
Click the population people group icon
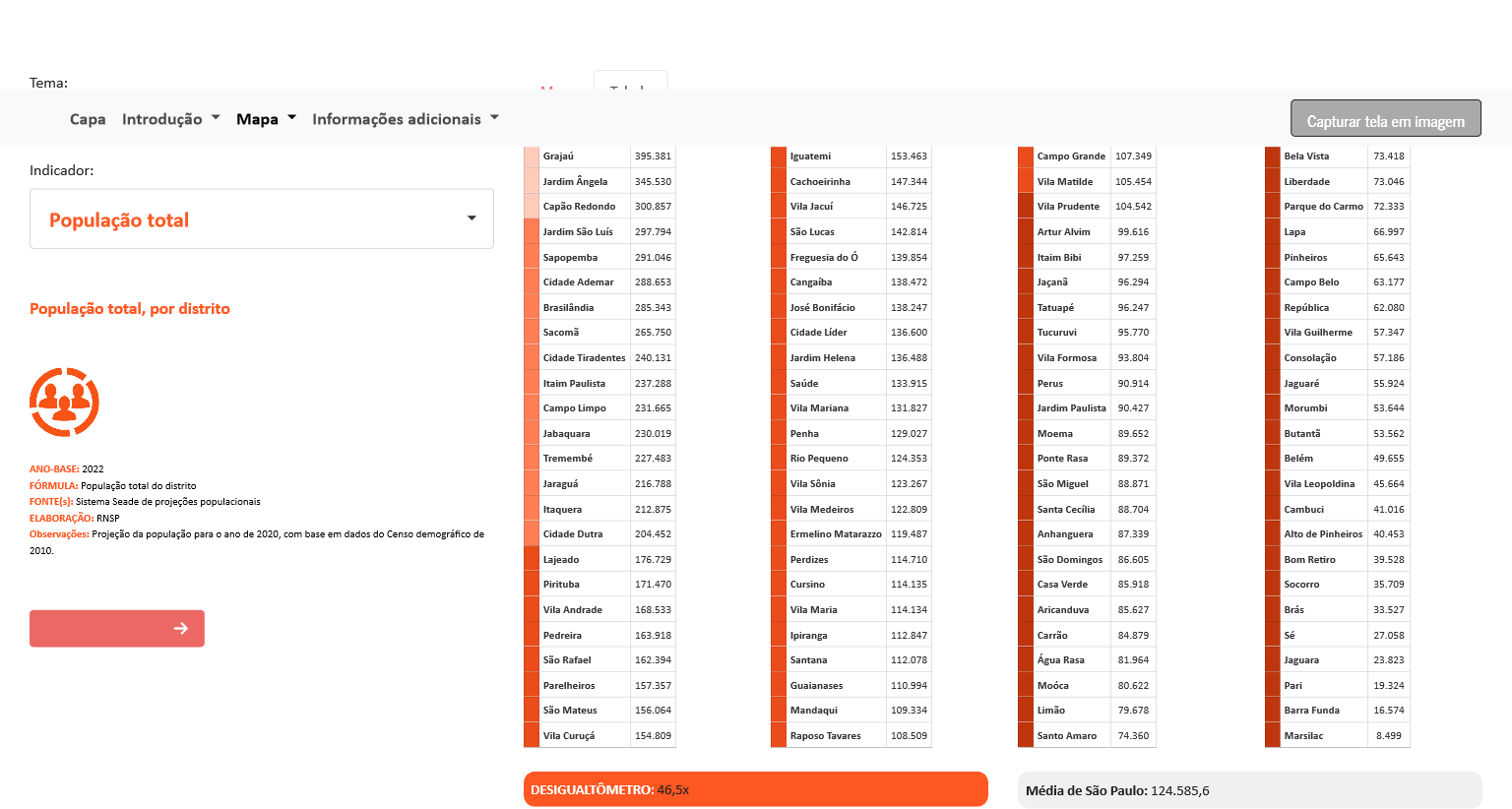[x=64, y=402]
